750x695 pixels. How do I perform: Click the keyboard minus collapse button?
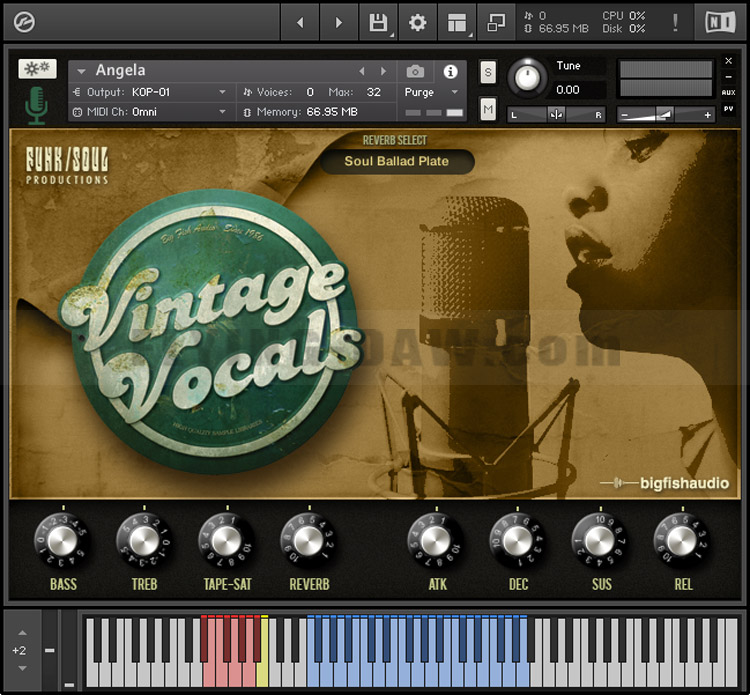pos(50,650)
